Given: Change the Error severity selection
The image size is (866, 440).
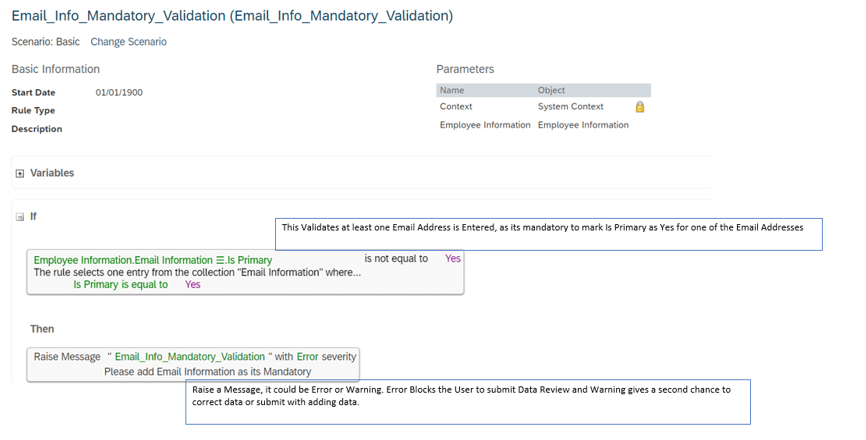Looking at the screenshot, I should pos(307,357).
